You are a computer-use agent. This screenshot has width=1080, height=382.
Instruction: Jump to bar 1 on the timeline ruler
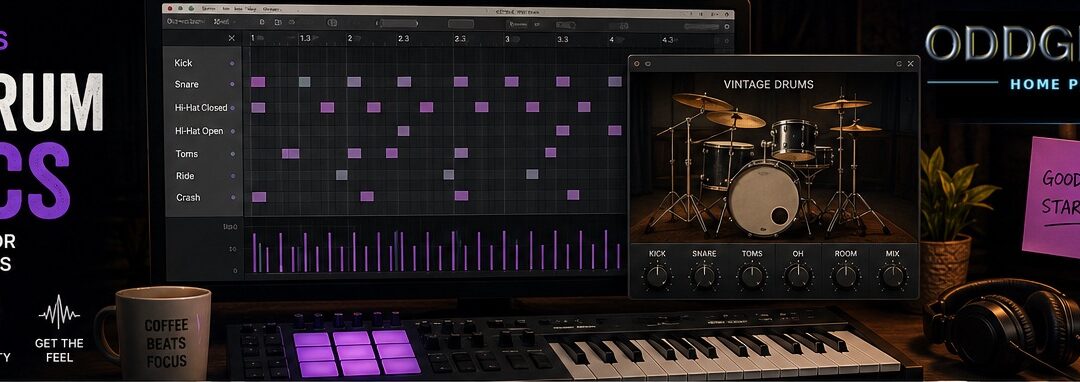253,39
